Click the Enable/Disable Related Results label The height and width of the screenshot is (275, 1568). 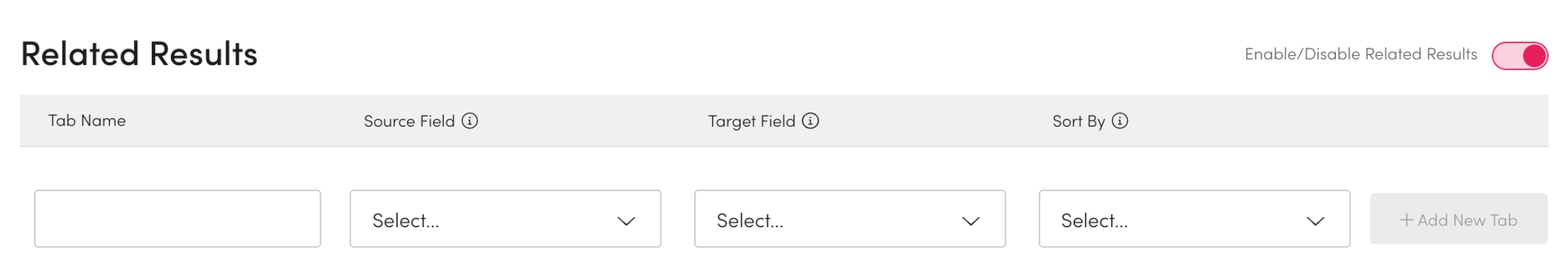pyautogui.click(x=1360, y=54)
